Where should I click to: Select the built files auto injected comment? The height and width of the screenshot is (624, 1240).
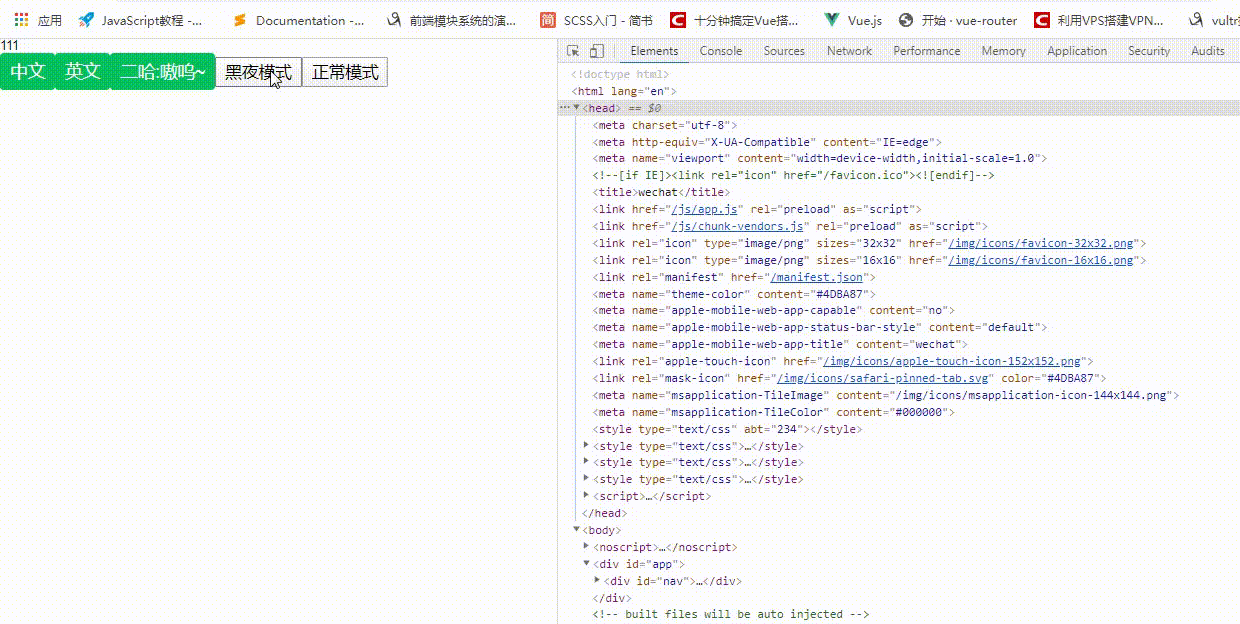730,614
